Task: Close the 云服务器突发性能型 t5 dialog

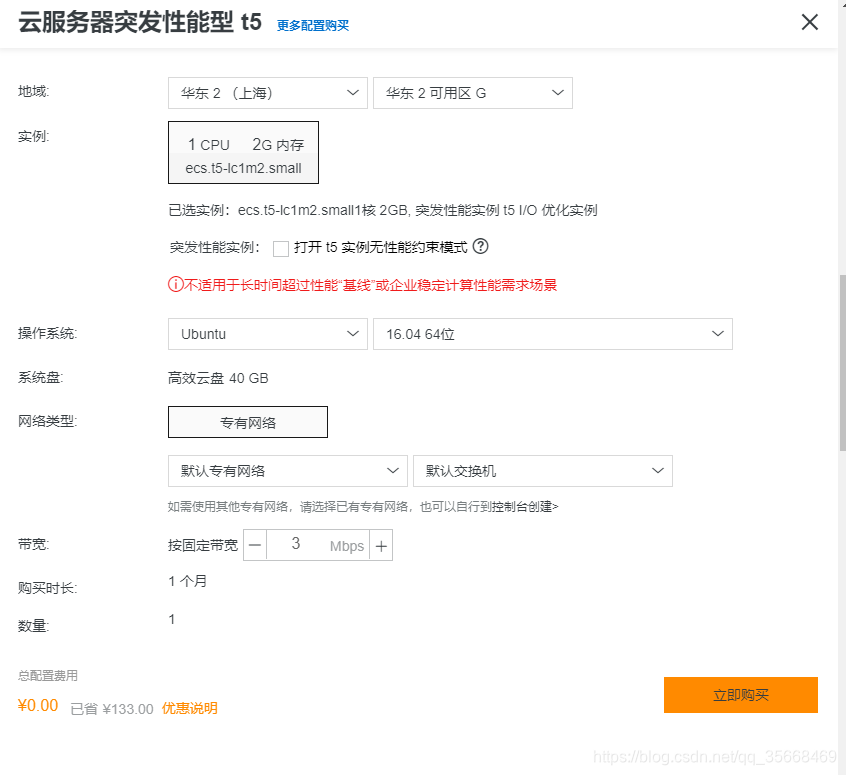Action: pyautogui.click(x=809, y=22)
